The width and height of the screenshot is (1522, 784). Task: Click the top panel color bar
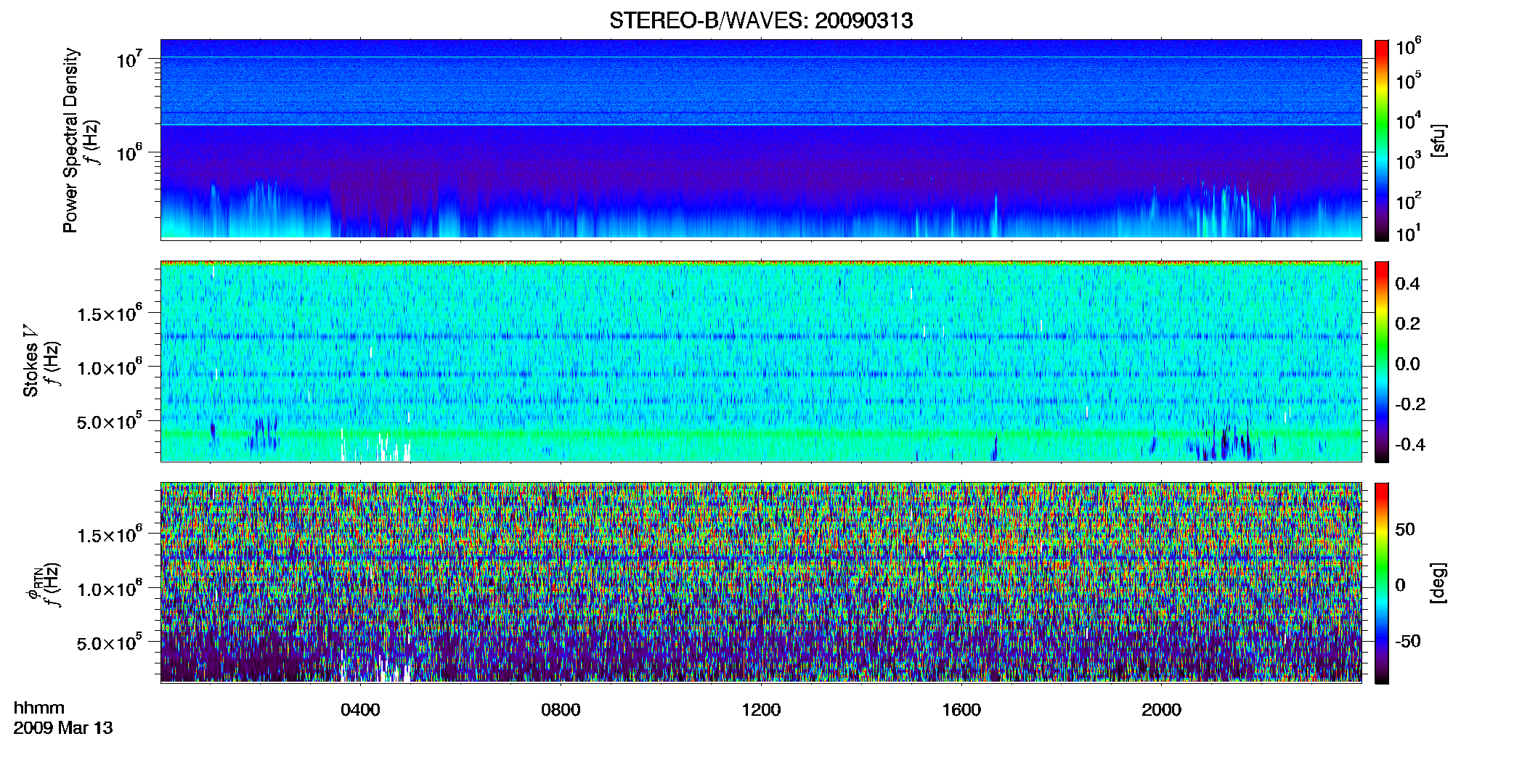tap(1382, 139)
